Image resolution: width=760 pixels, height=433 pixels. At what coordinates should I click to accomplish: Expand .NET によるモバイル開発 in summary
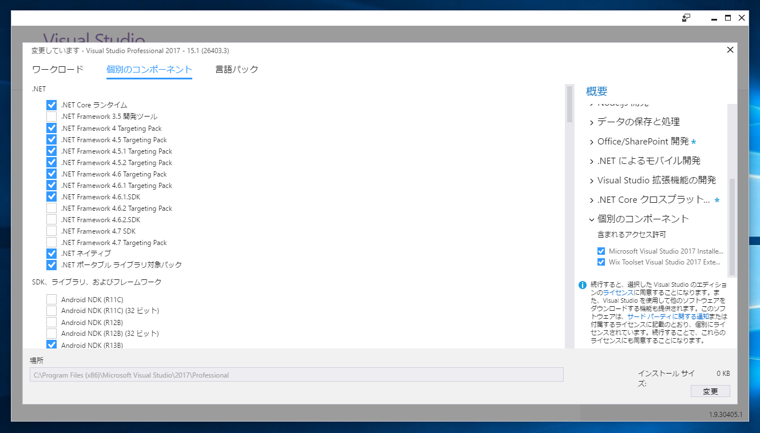pyautogui.click(x=591, y=161)
